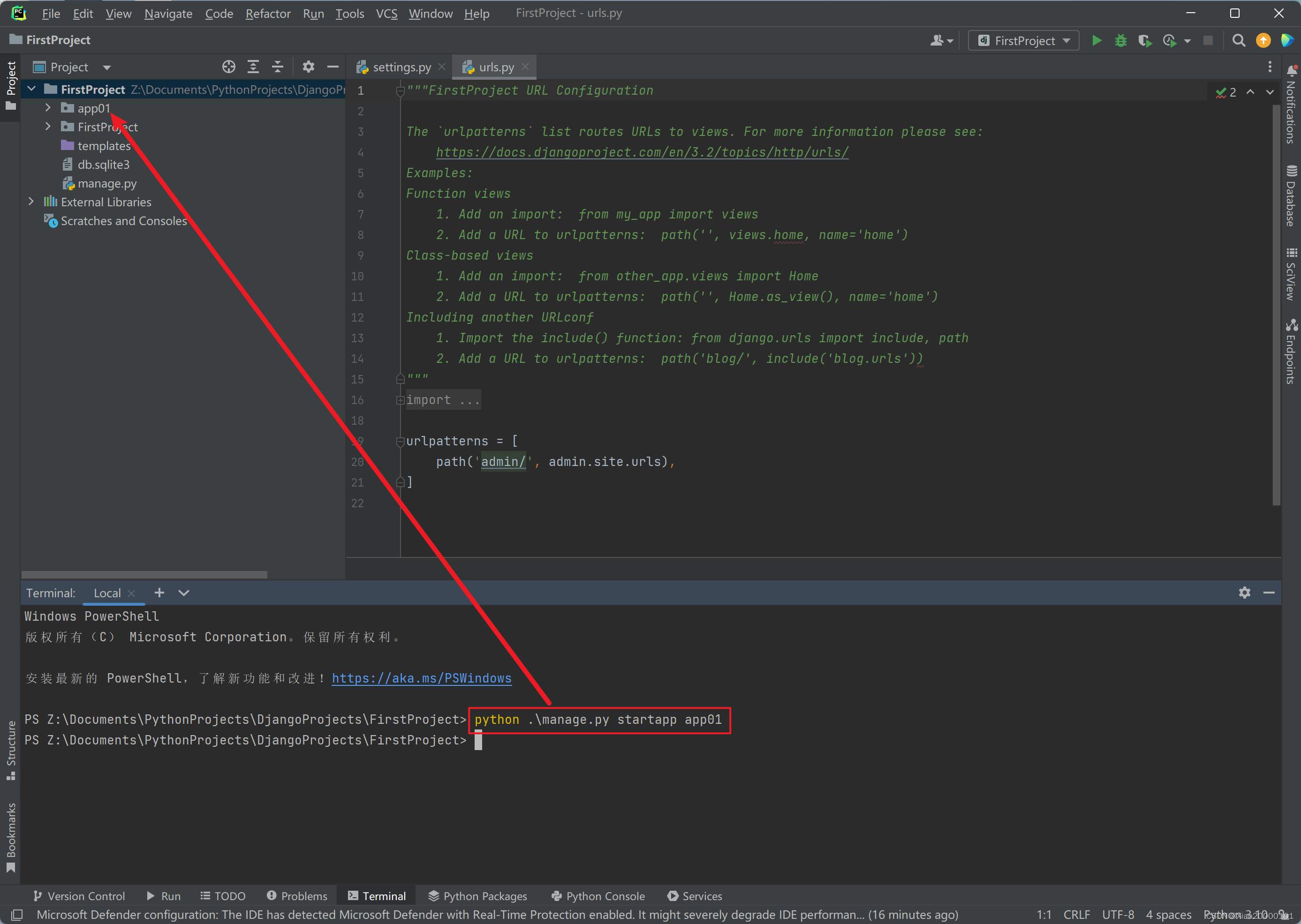Select manage.py in project tree

[x=99, y=183]
